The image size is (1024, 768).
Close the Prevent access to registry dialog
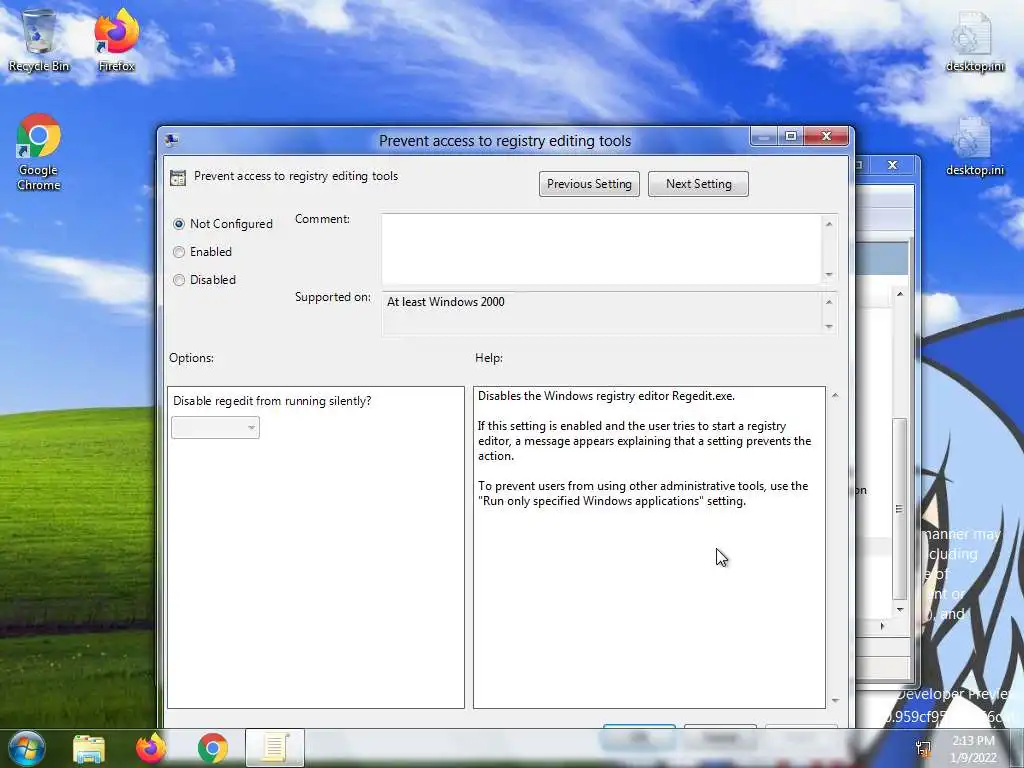point(826,136)
